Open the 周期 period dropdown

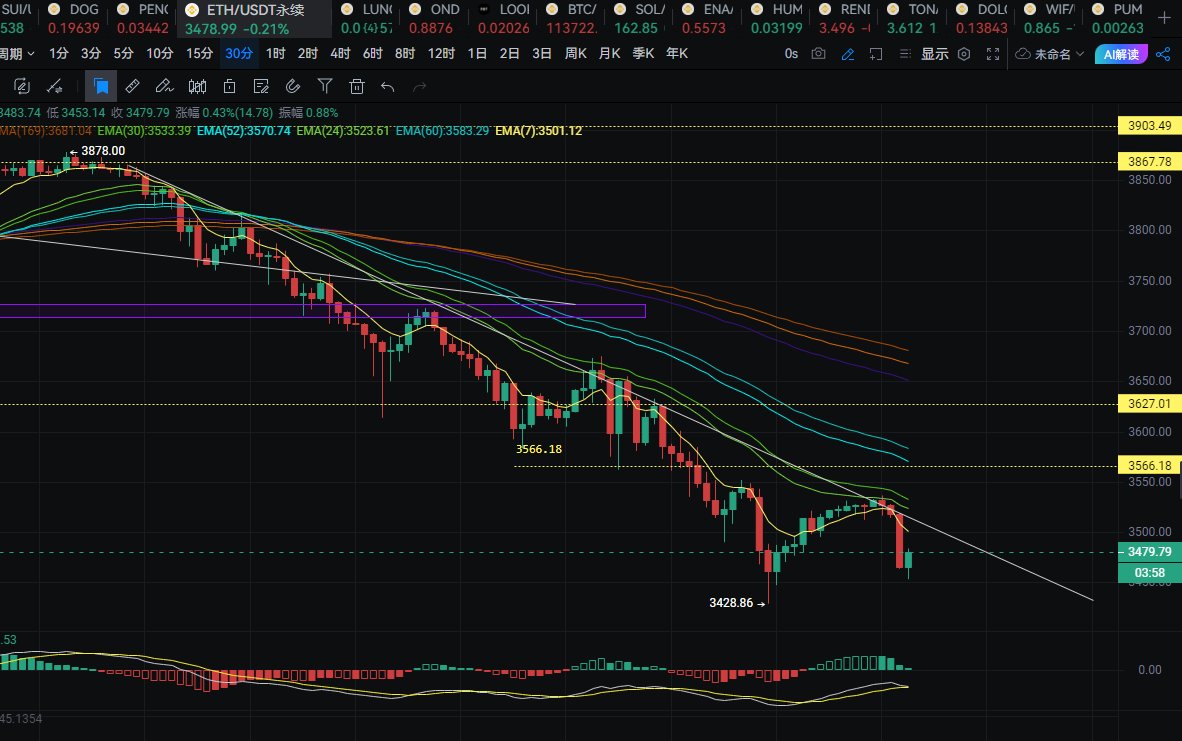click(17, 54)
